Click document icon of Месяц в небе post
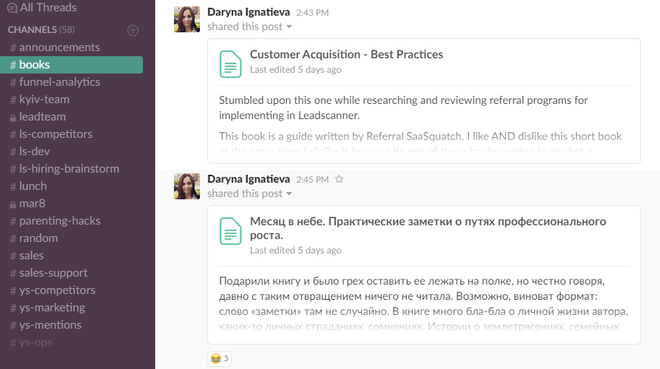Screen dimensions: 660x369 tap(230, 231)
